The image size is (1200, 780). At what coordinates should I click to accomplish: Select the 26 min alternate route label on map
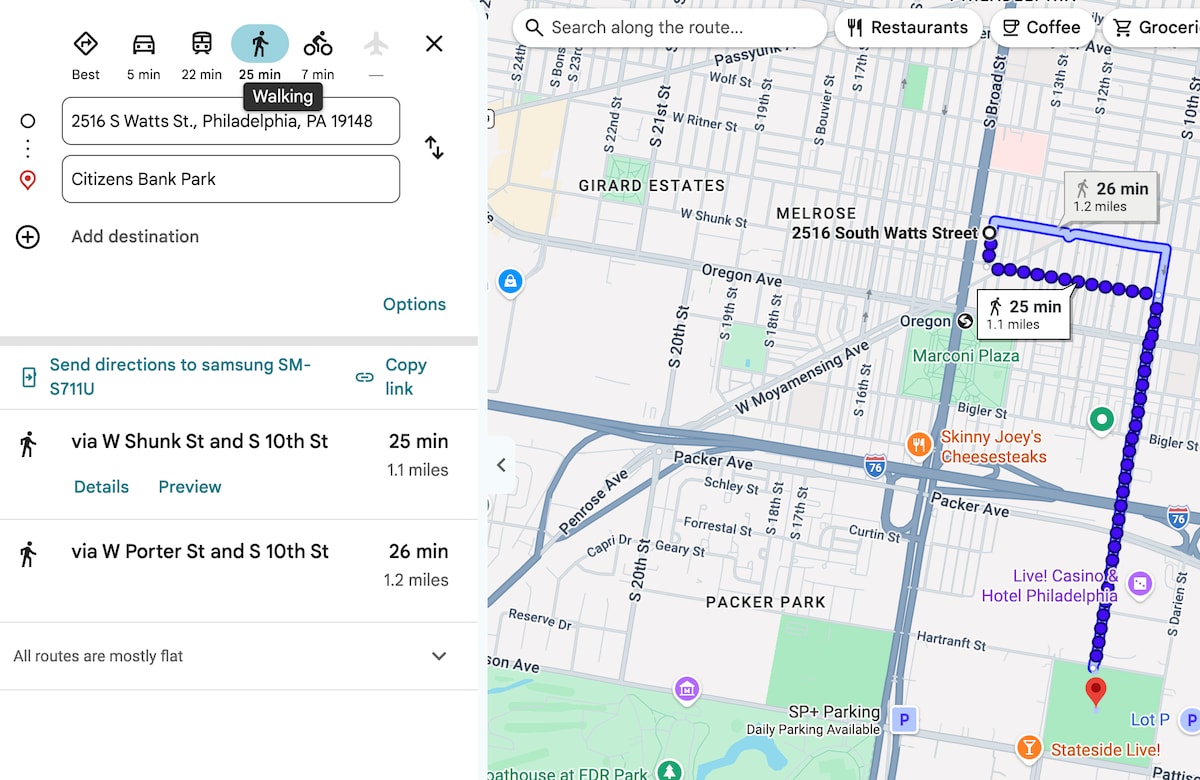(x=1112, y=197)
